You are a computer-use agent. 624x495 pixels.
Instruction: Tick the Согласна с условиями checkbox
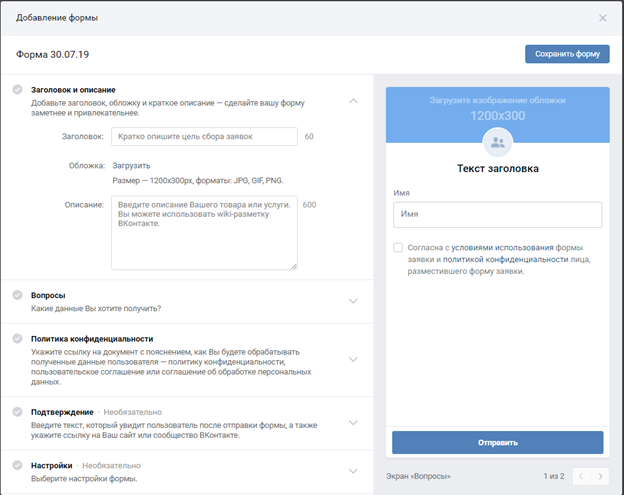398,248
